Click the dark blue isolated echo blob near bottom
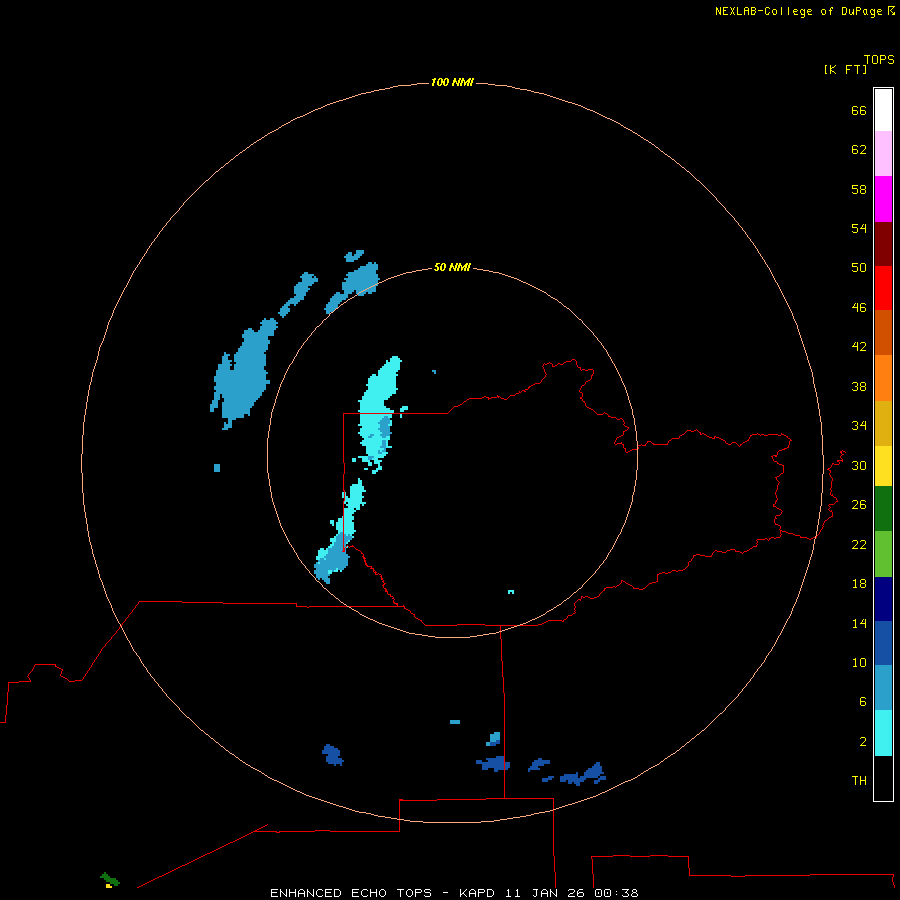Image resolution: width=900 pixels, height=900 pixels. 332,755
